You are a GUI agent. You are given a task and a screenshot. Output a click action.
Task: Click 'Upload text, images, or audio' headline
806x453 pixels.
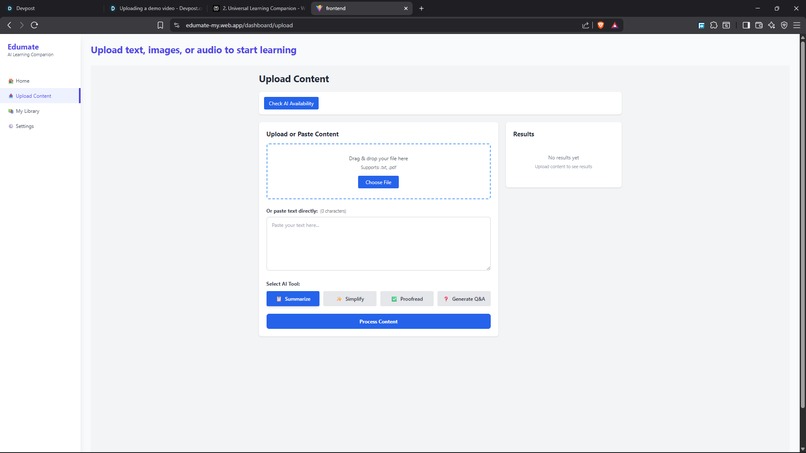(193, 50)
